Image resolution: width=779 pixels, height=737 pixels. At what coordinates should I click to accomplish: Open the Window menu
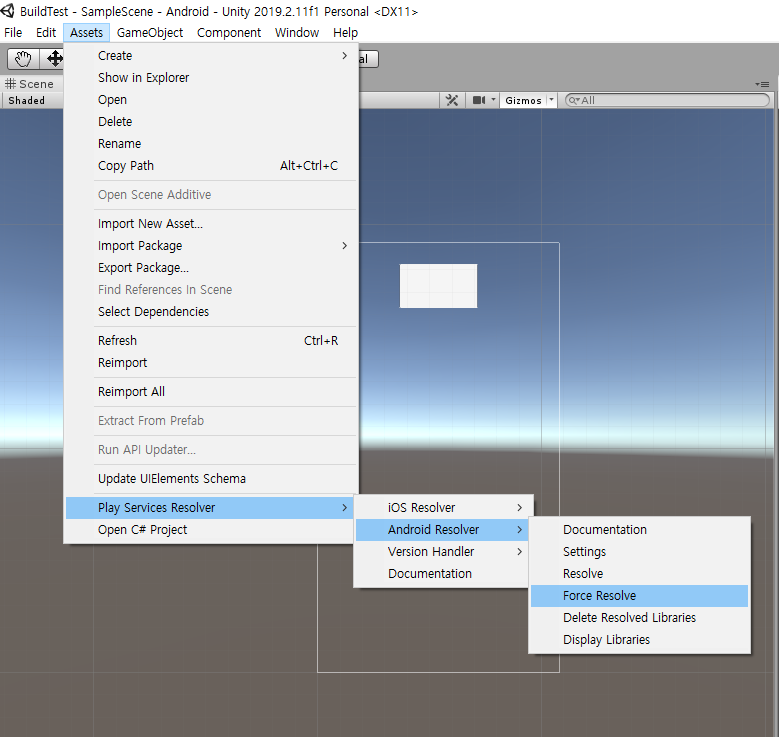coord(297,33)
